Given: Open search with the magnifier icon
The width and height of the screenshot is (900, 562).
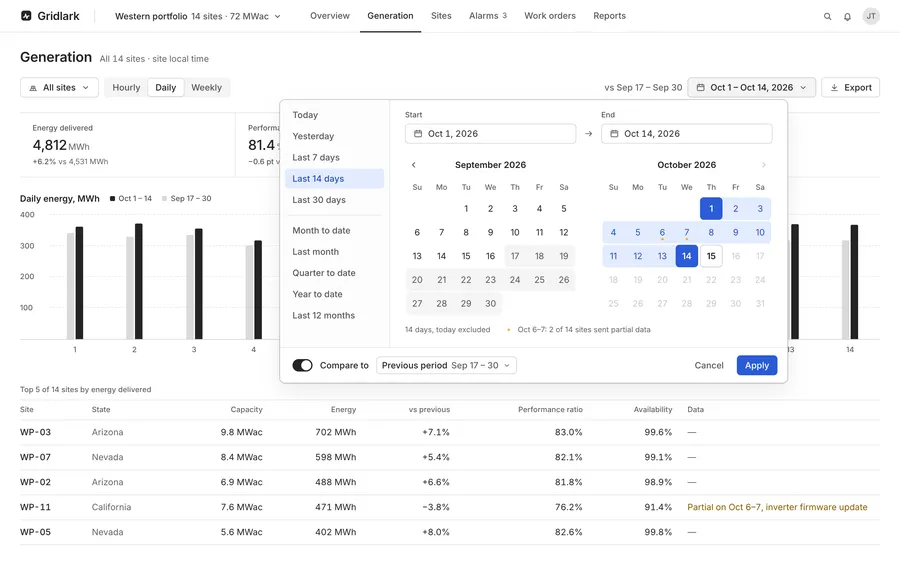Looking at the screenshot, I should pyautogui.click(x=827, y=17).
